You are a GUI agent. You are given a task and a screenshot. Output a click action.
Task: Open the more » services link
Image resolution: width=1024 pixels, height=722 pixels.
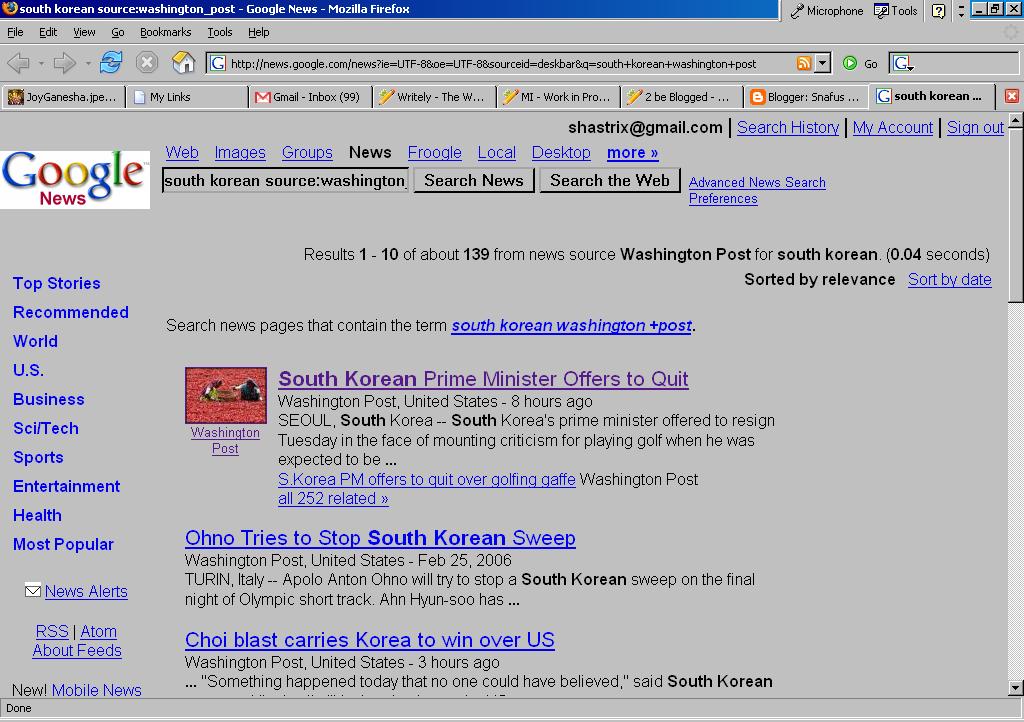pyautogui.click(x=632, y=153)
